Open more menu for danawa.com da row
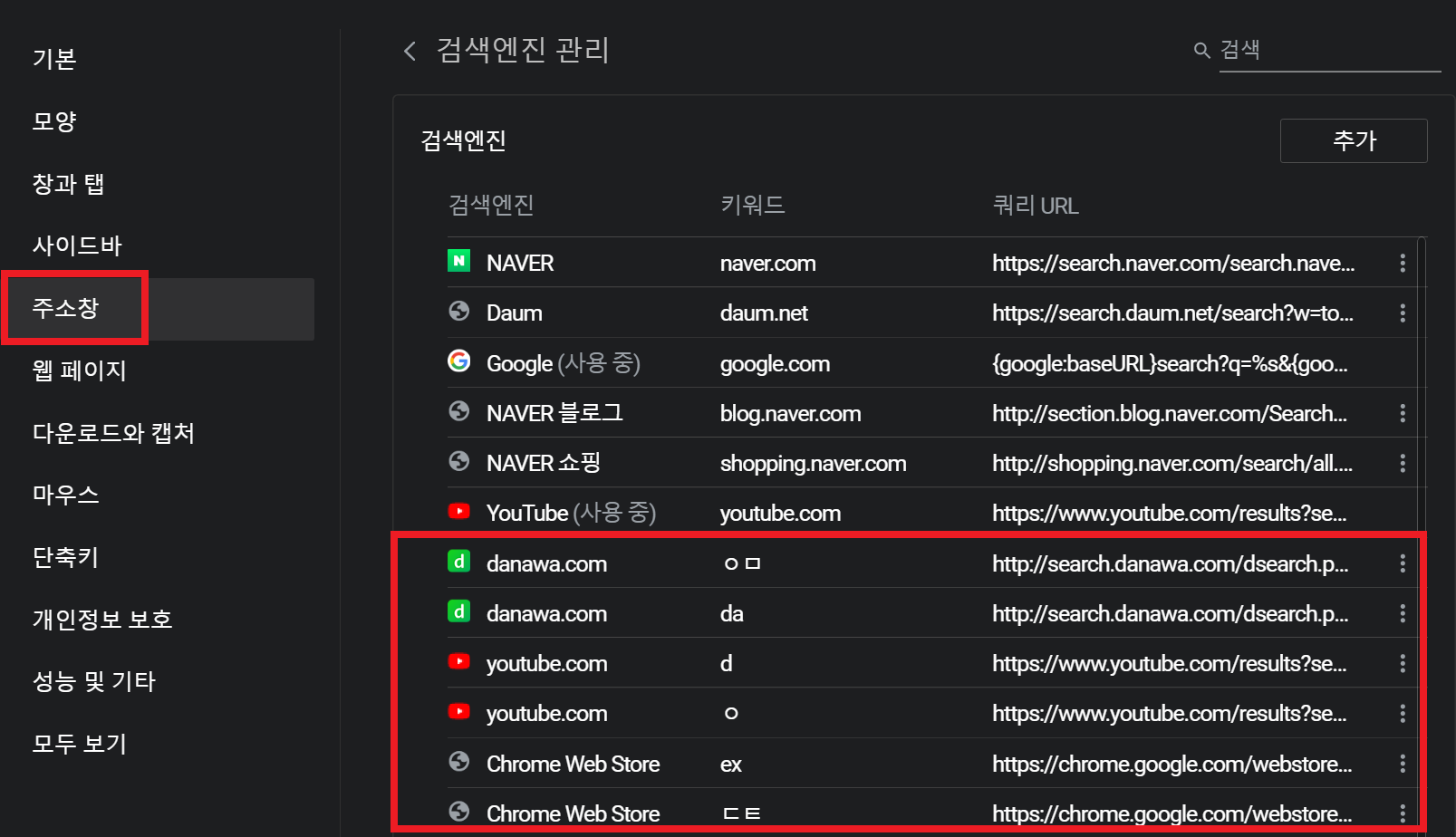The image size is (1456, 837). 1403,613
